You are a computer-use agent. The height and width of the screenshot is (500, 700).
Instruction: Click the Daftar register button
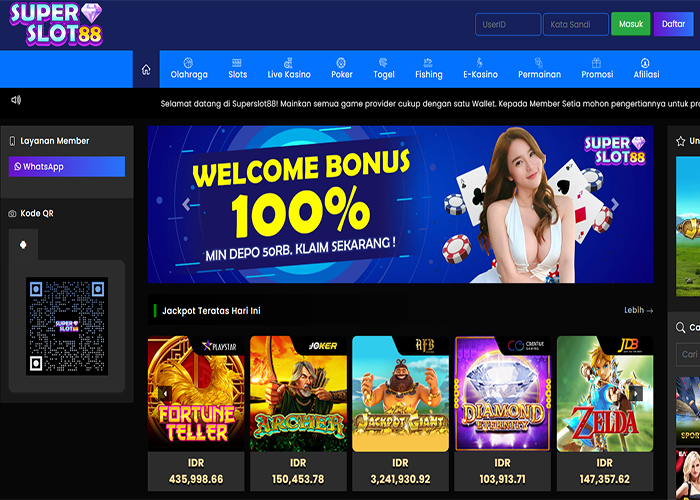[x=673, y=24]
